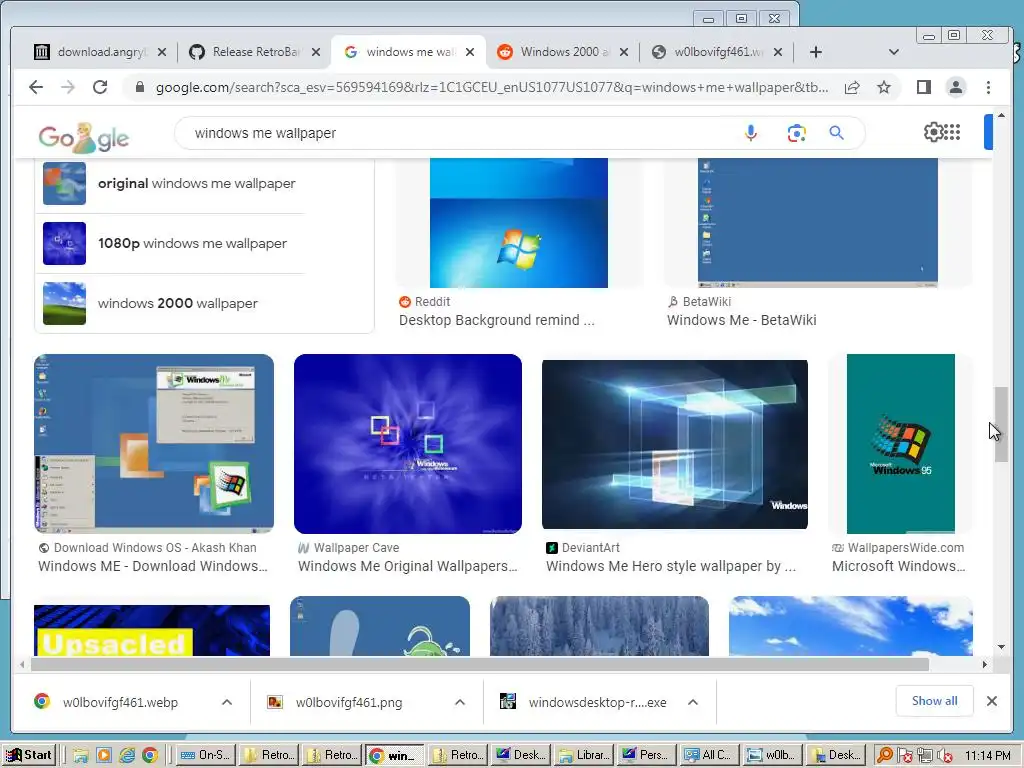
Task: Open Windows ME - Download Windows result link
Action: (153, 566)
